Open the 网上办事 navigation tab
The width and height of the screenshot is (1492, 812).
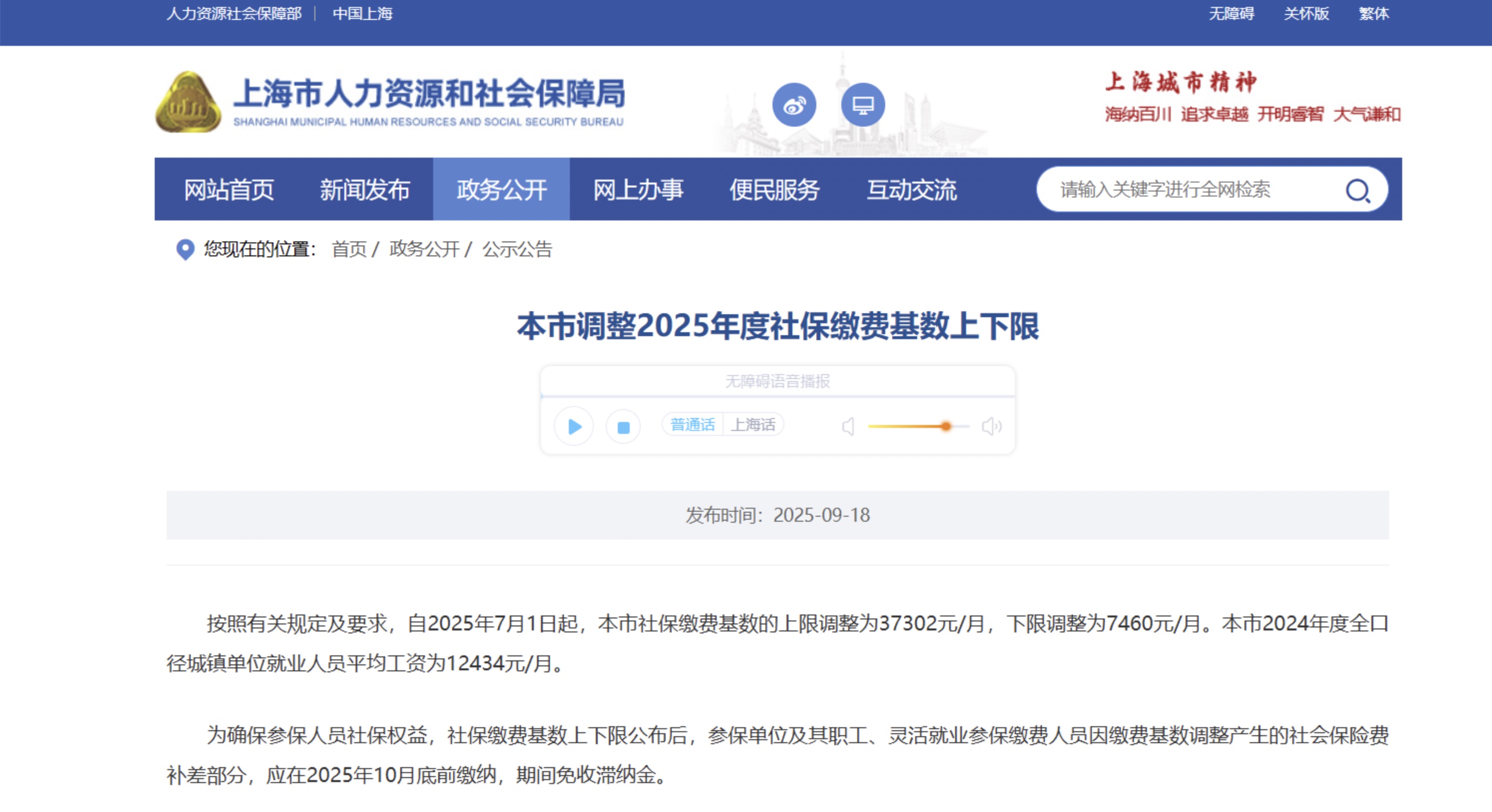(x=638, y=190)
